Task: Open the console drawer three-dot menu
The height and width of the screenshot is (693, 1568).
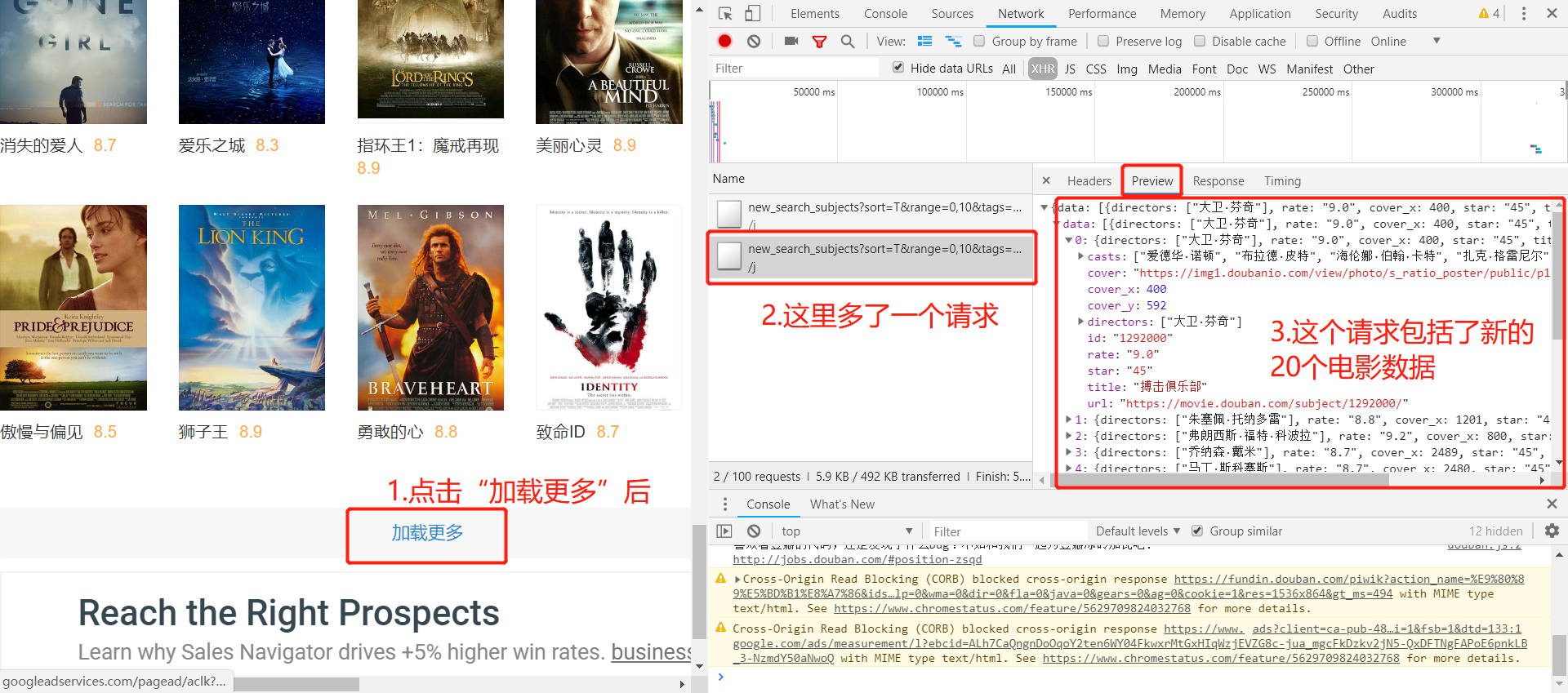Action: point(724,504)
